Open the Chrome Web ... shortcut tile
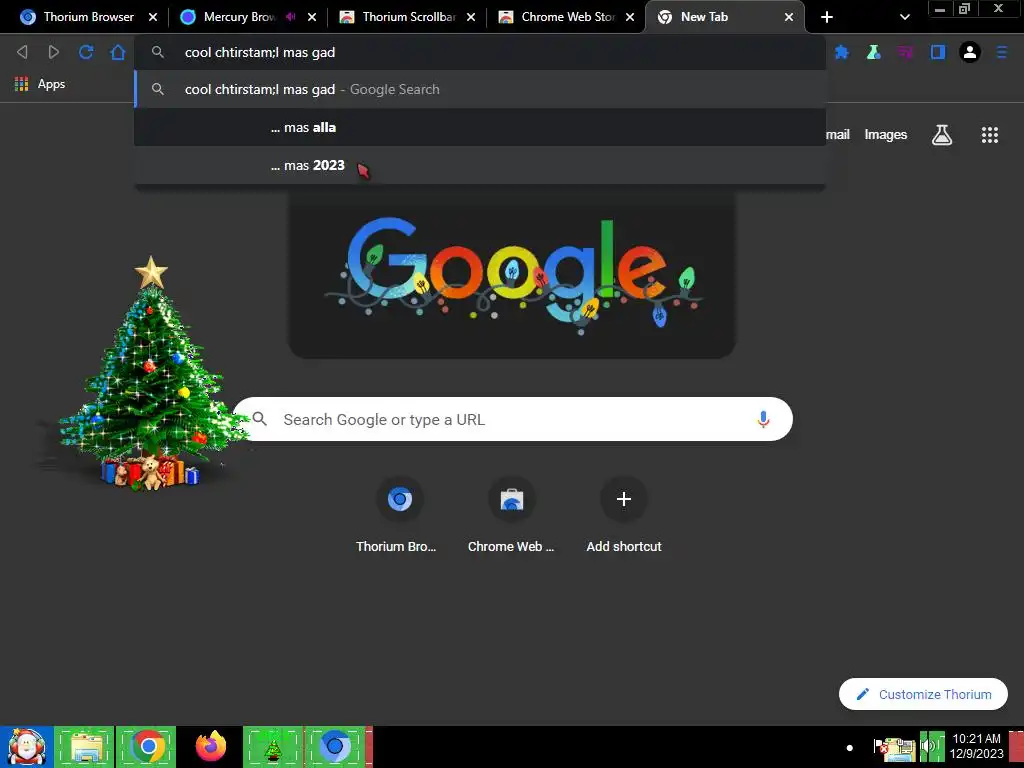The width and height of the screenshot is (1024, 768). pos(511,516)
